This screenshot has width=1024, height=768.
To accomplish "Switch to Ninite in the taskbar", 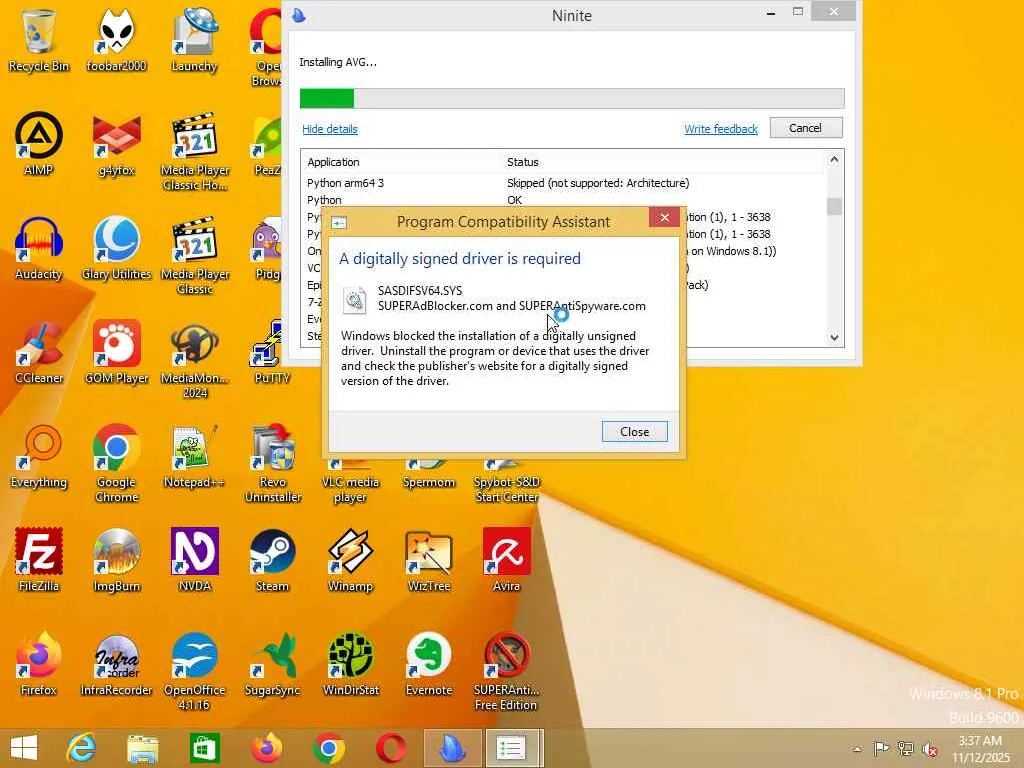I will pos(452,748).
